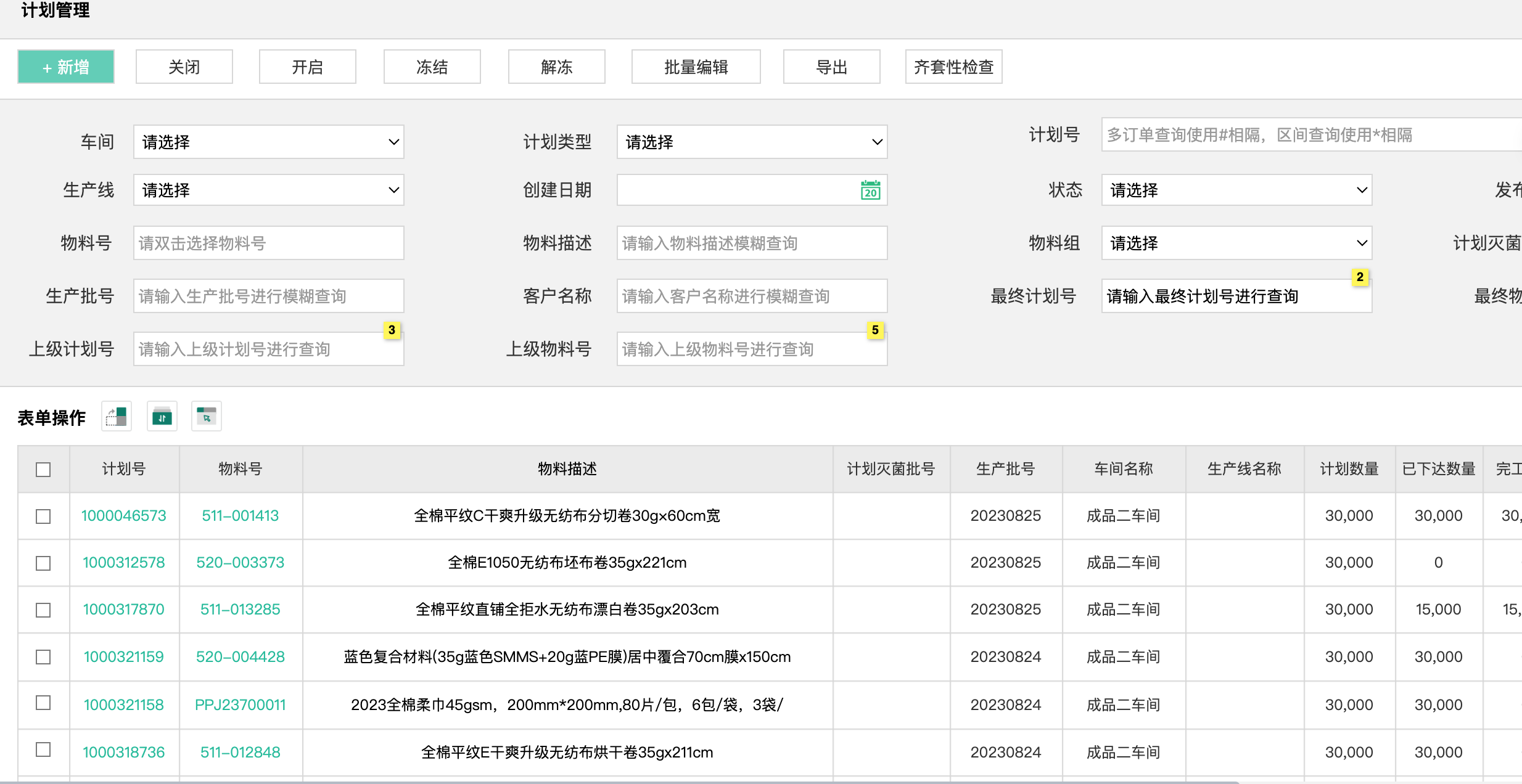Check the row for plan 1000046573
This screenshot has width=1522, height=784.
click(43, 517)
